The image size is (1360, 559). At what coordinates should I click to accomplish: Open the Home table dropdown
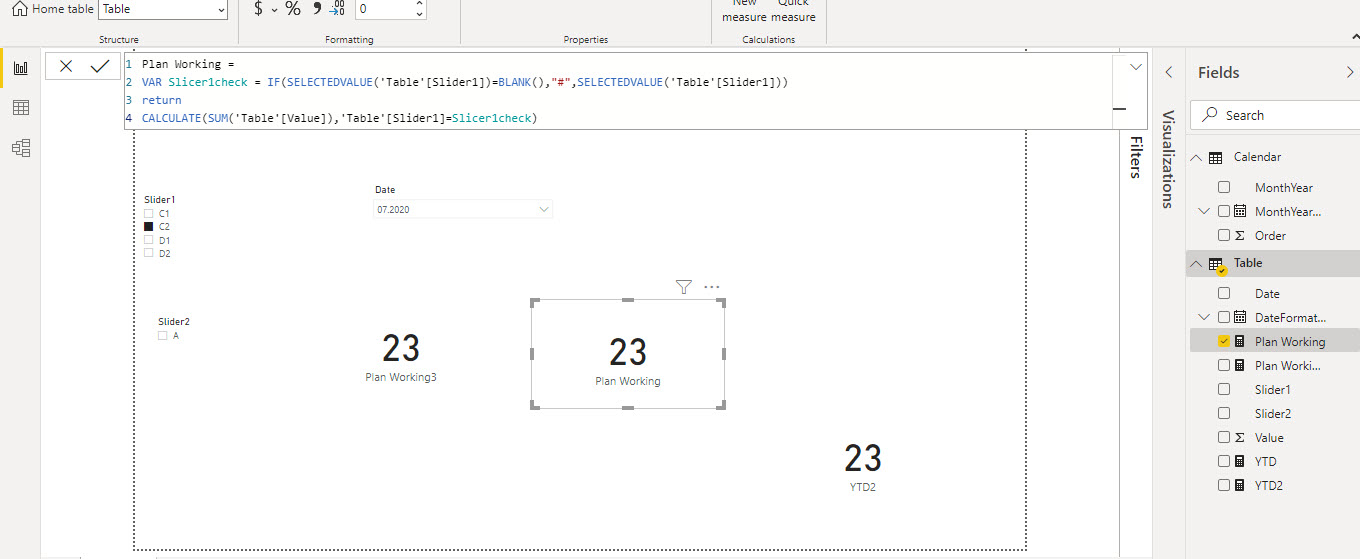tap(163, 9)
